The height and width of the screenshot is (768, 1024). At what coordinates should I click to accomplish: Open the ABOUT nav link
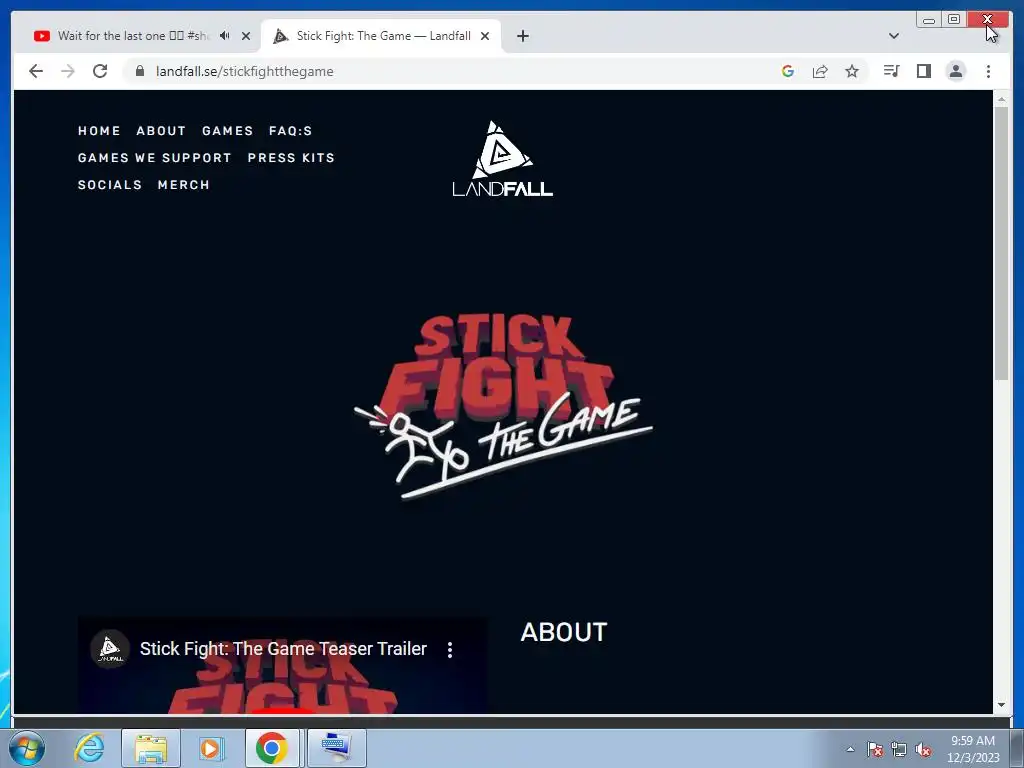pyautogui.click(x=161, y=131)
